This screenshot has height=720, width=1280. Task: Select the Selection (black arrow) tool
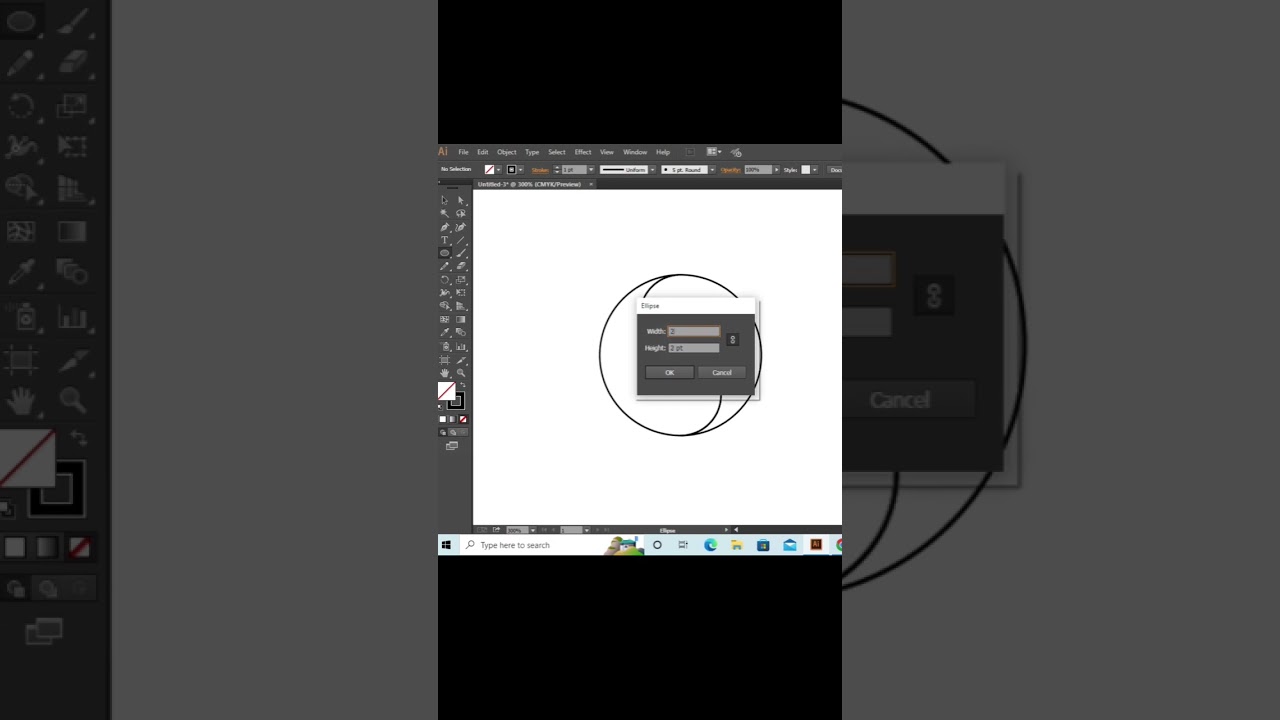click(x=445, y=200)
